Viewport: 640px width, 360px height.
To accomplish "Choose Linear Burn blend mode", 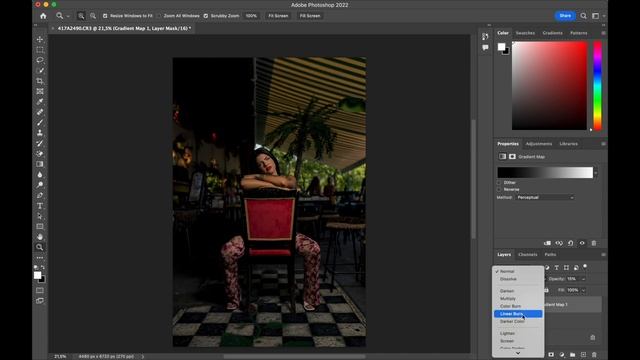I will pos(518,313).
